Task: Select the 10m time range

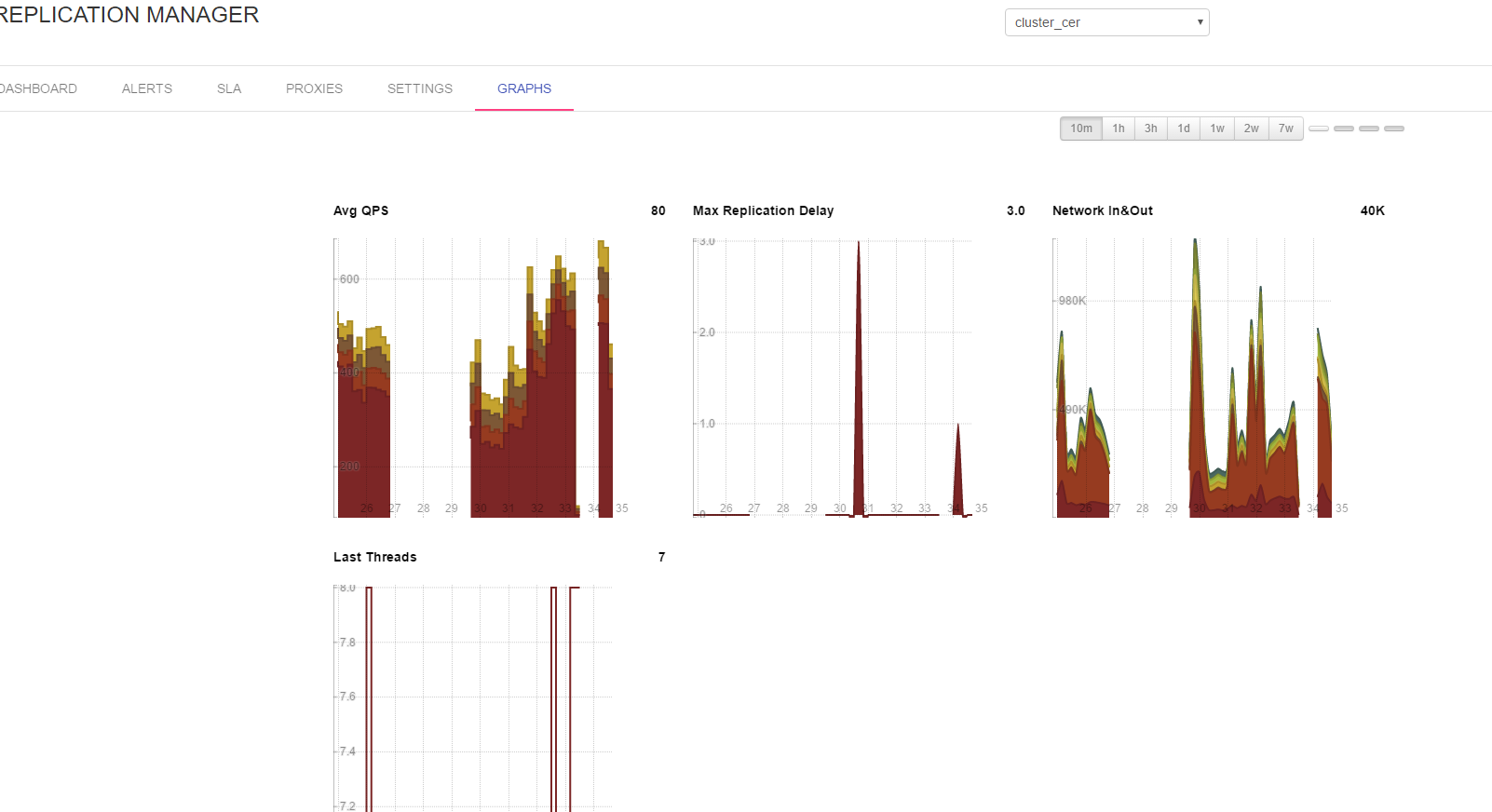Action: (x=1081, y=129)
